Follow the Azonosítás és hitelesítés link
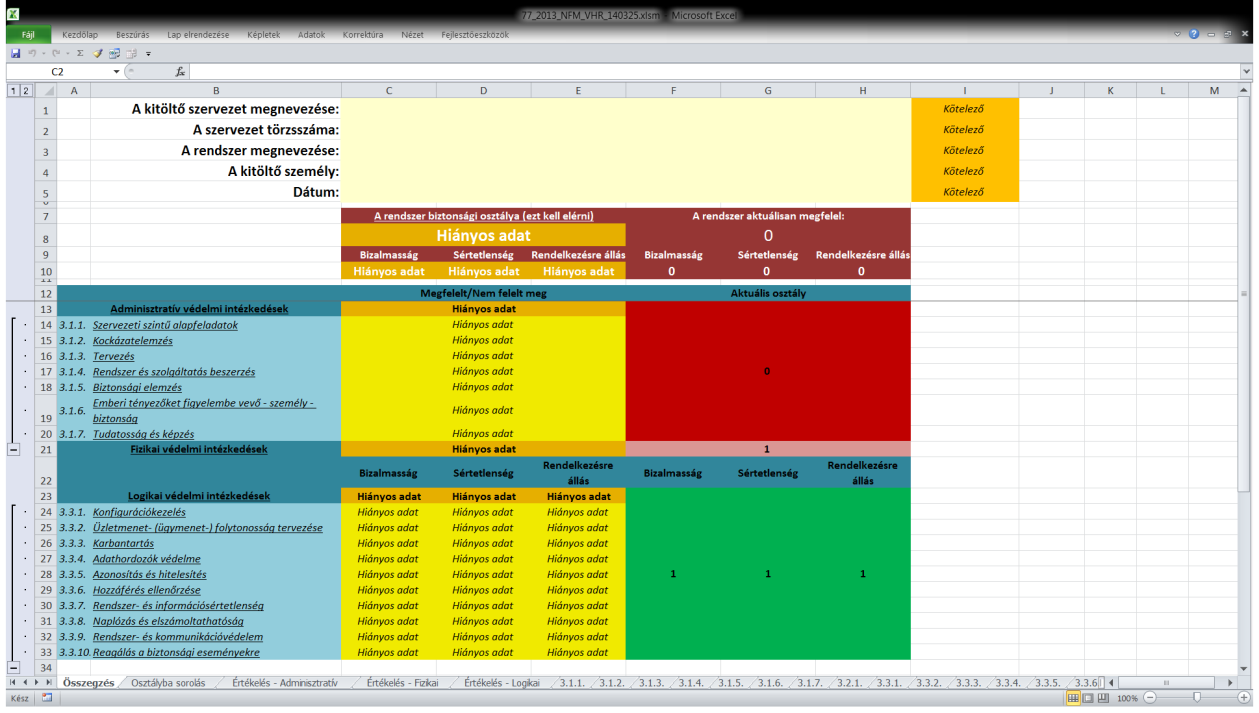This screenshot has width=1259, height=713. [x=149, y=574]
